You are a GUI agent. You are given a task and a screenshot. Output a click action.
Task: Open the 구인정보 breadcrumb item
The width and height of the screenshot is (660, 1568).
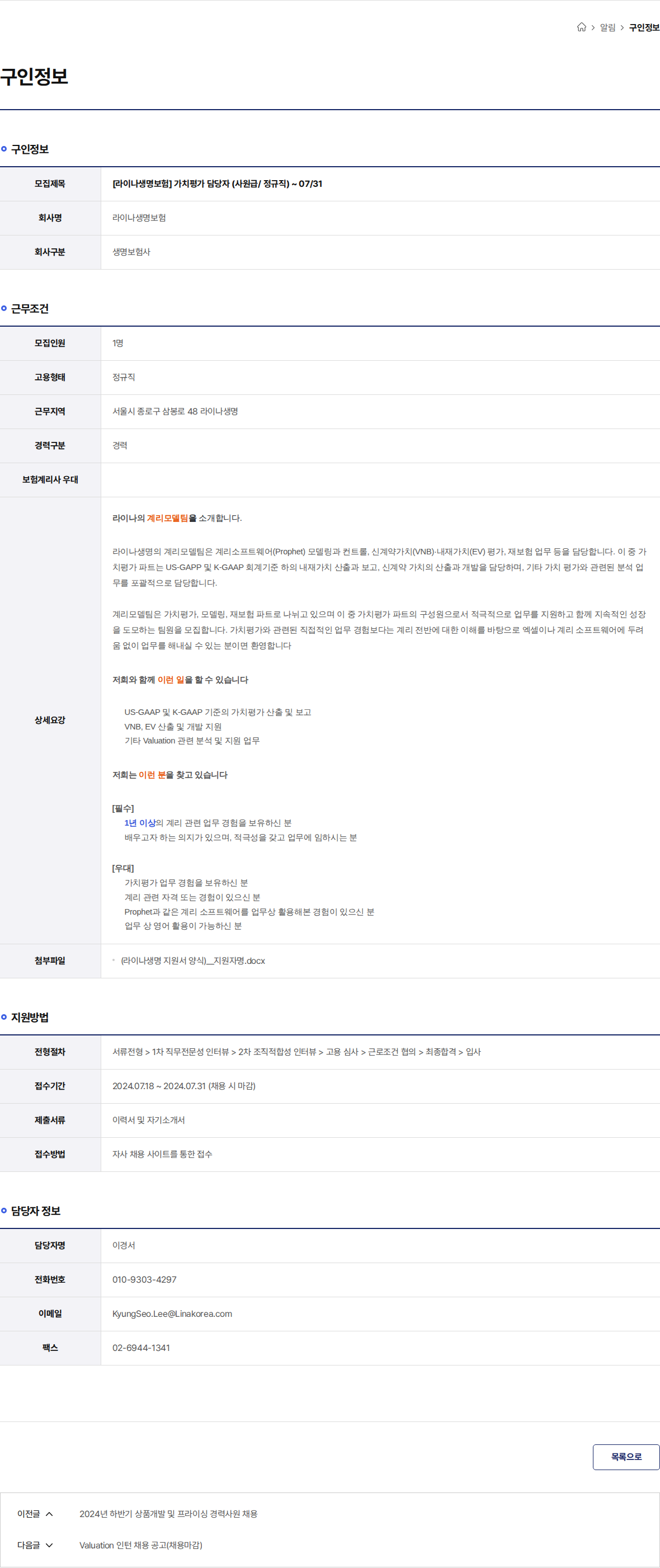[x=644, y=27]
